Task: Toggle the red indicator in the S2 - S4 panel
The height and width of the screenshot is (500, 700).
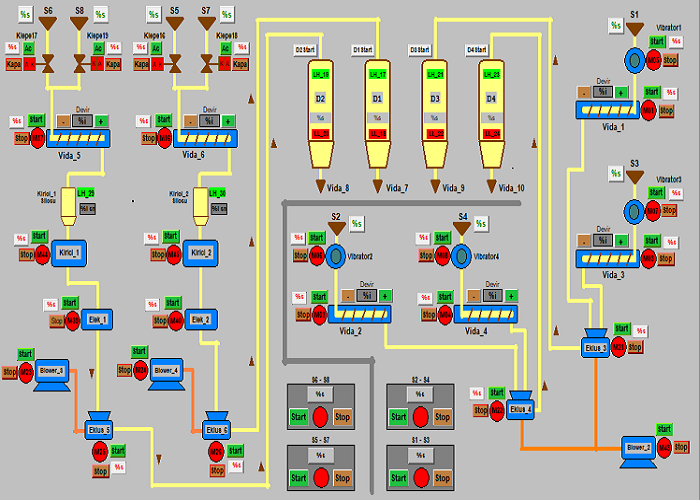Action: [x=420, y=416]
